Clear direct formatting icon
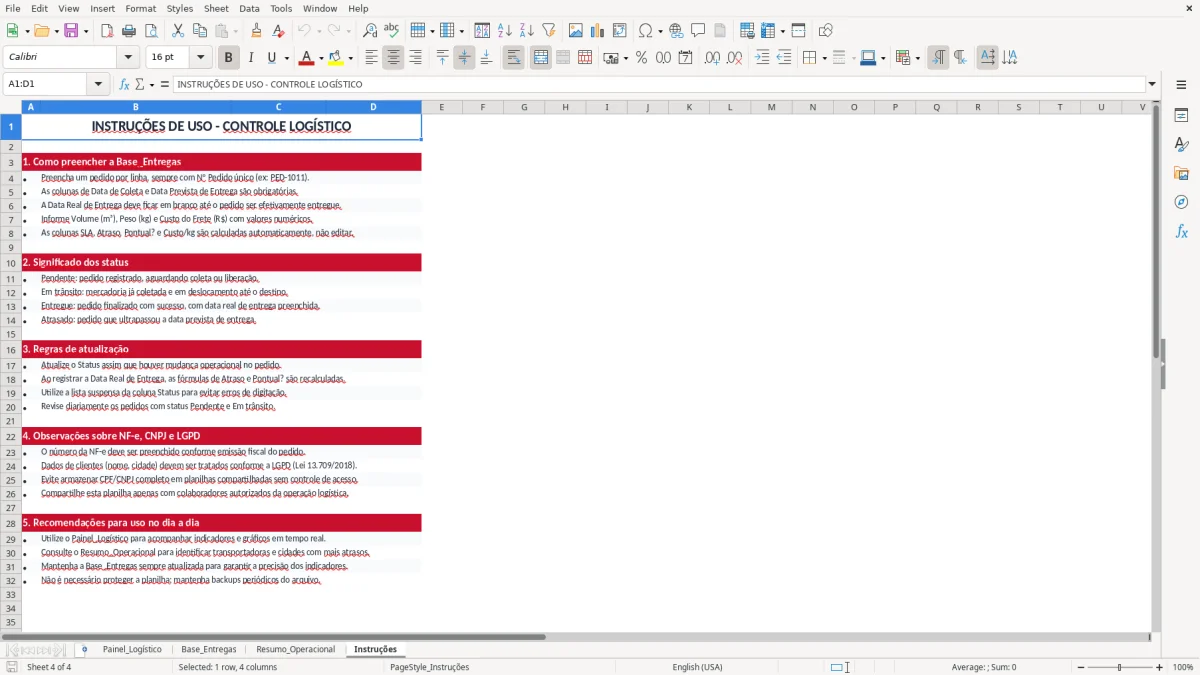This screenshot has width=1200, height=675. coord(279,31)
